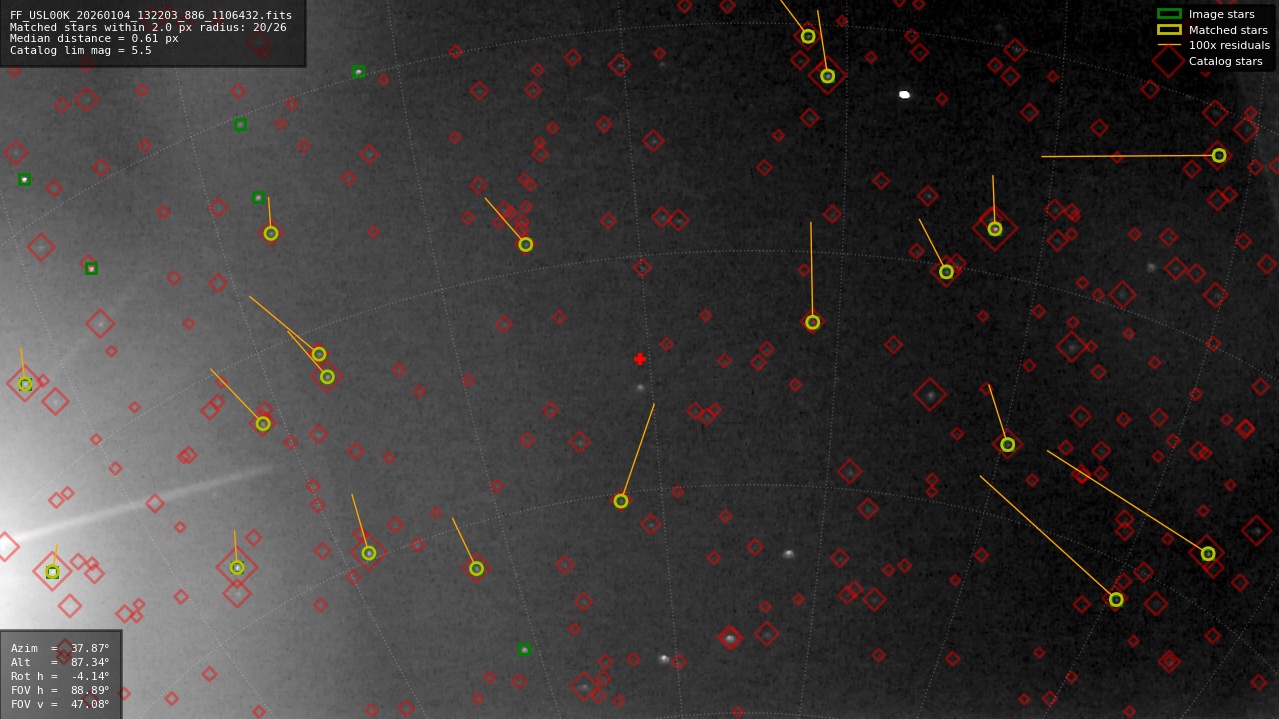Viewport: 1279px width, 719px height.
Task: Click the 'Image stars' legend label
Action: point(1221,14)
